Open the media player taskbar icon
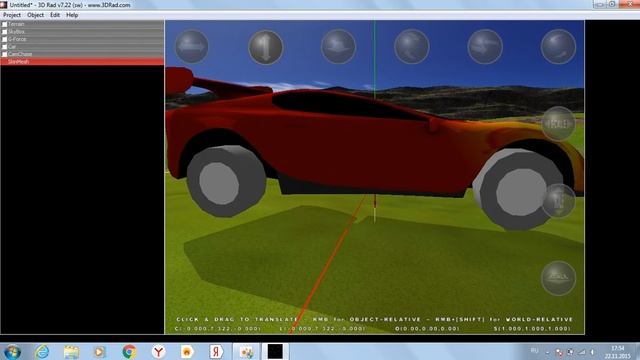Screen dimensions: 640x360 [x=100, y=351]
